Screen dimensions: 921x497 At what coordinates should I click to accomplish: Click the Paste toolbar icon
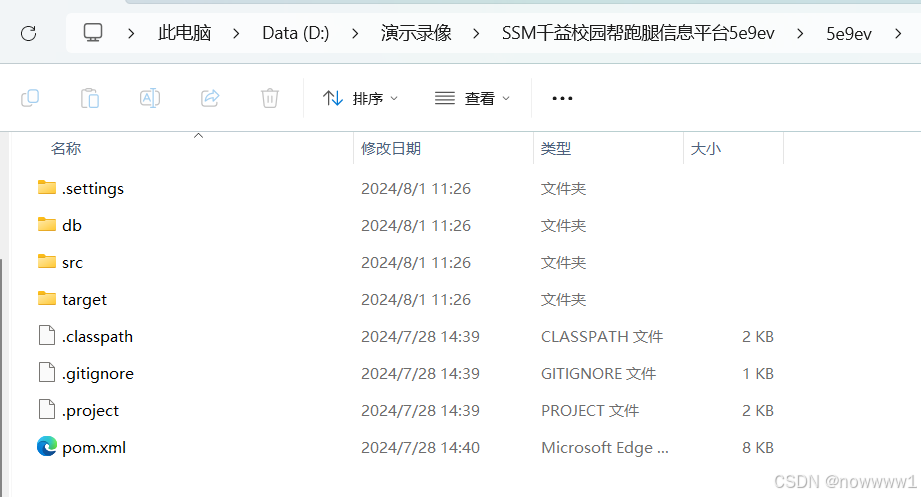(90, 98)
